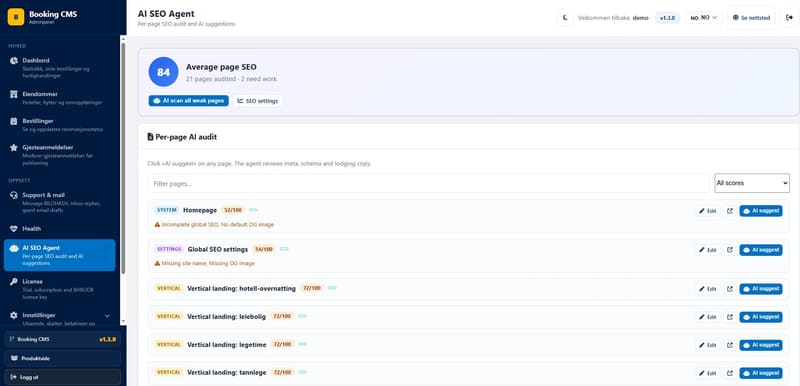Click AI suggest for Homepage
Image resolution: width=800 pixels, height=386 pixels.
[761, 211]
